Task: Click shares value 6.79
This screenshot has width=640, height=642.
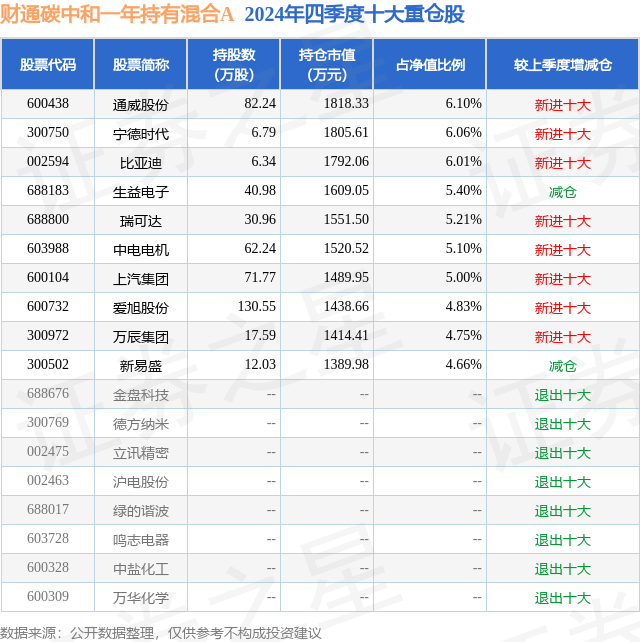Action: tap(263, 133)
